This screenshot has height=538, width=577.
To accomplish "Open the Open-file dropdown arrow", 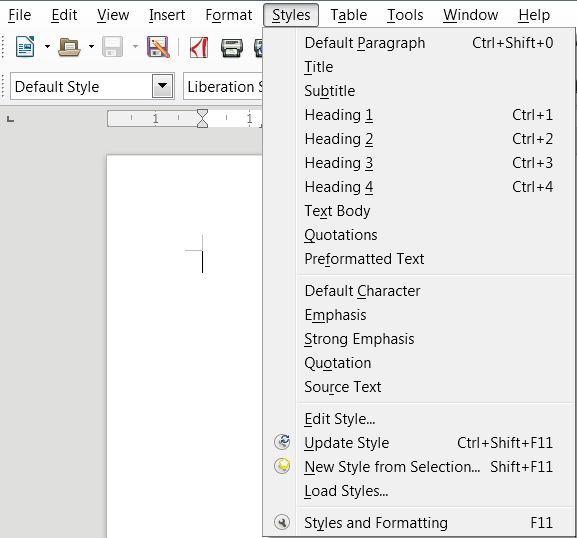I will [x=91, y=47].
